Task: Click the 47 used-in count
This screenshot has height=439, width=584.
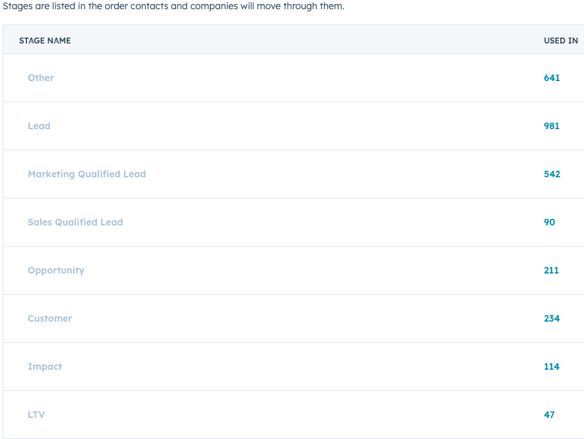Action: point(549,414)
